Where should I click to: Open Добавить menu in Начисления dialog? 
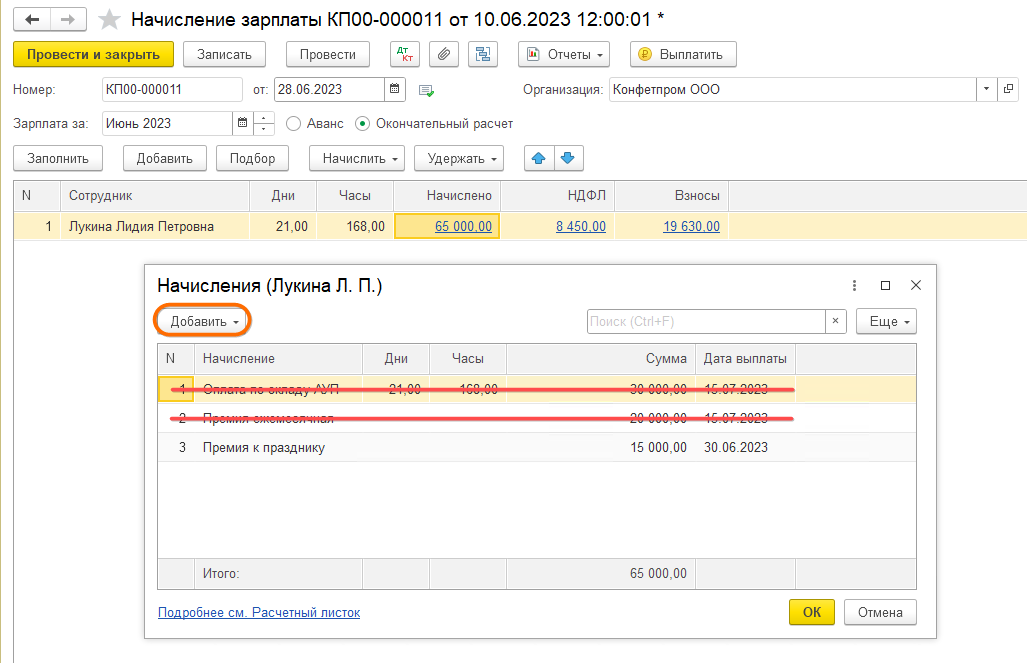204,321
